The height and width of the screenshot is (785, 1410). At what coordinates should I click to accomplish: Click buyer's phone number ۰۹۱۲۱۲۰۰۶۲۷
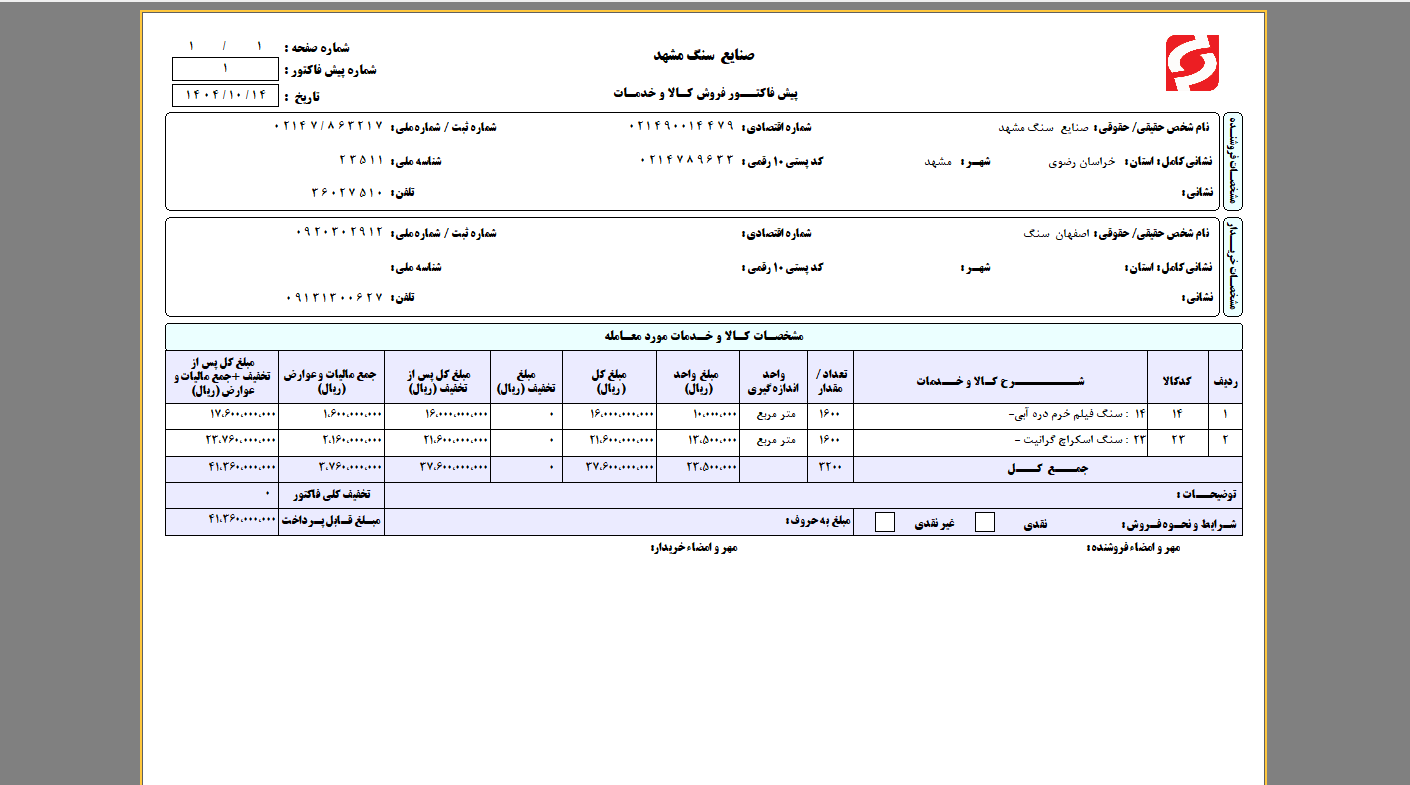[336, 298]
